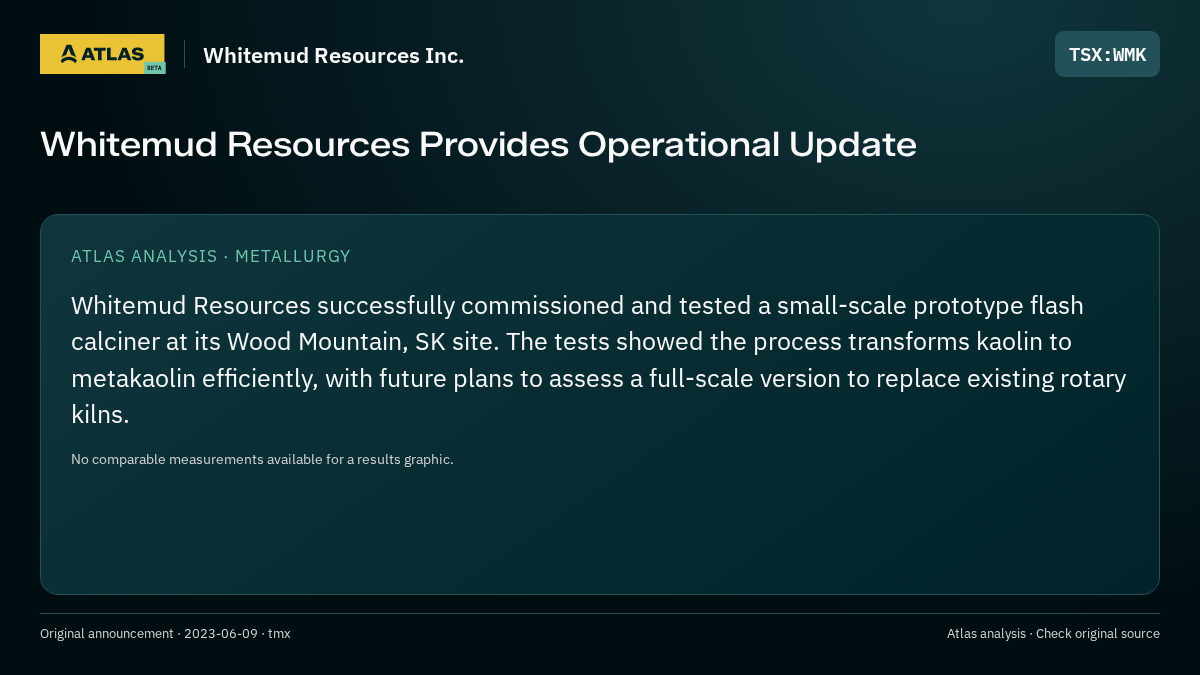Click the 'No comparable measurements available' note

tap(262, 459)
